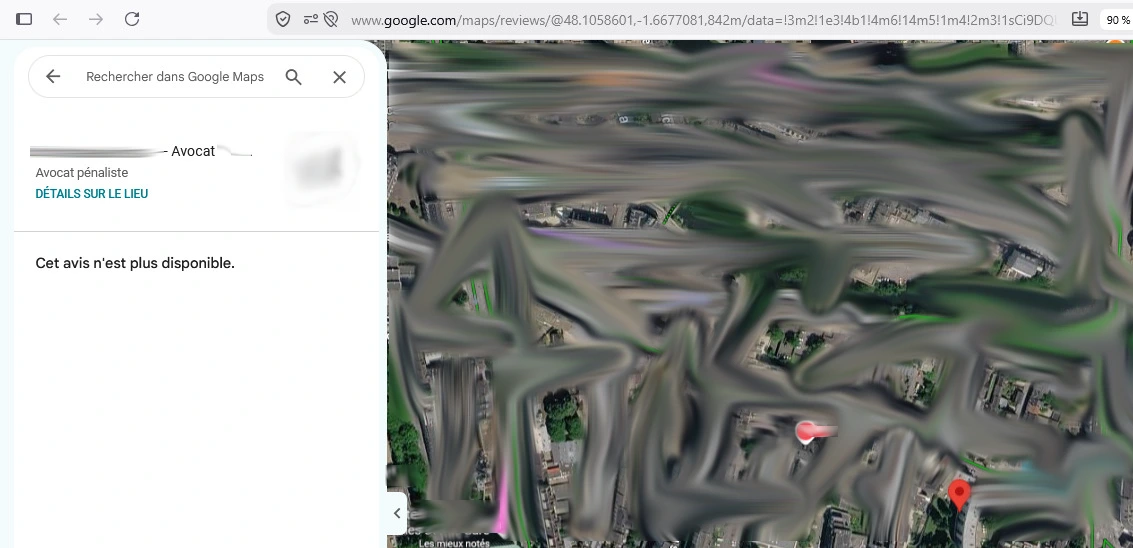Open the 'DÉTAILS SUR LE LIEU' link
1133x548 pixels.
pyautogui.click(x=92, y=194)
